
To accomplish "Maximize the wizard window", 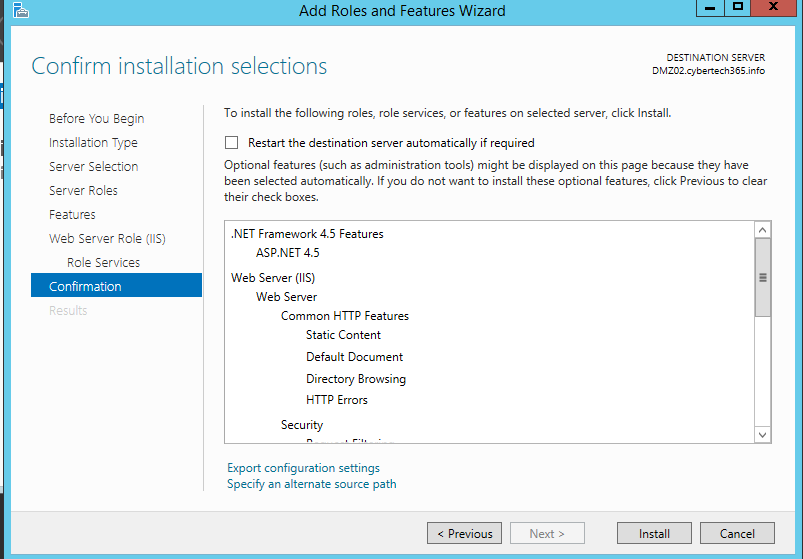I will 737,8.
